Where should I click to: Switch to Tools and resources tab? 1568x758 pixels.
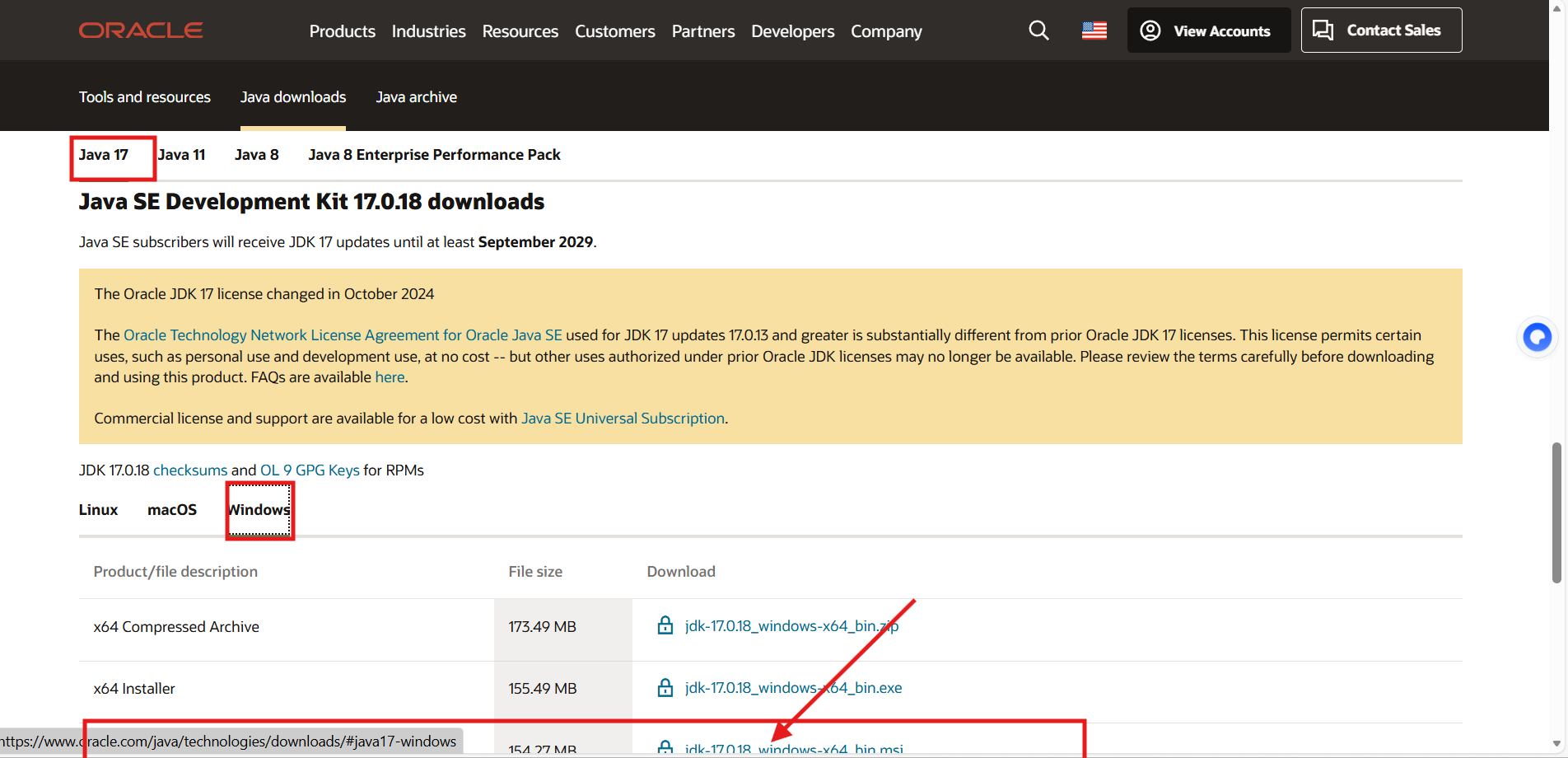(145, 97)
